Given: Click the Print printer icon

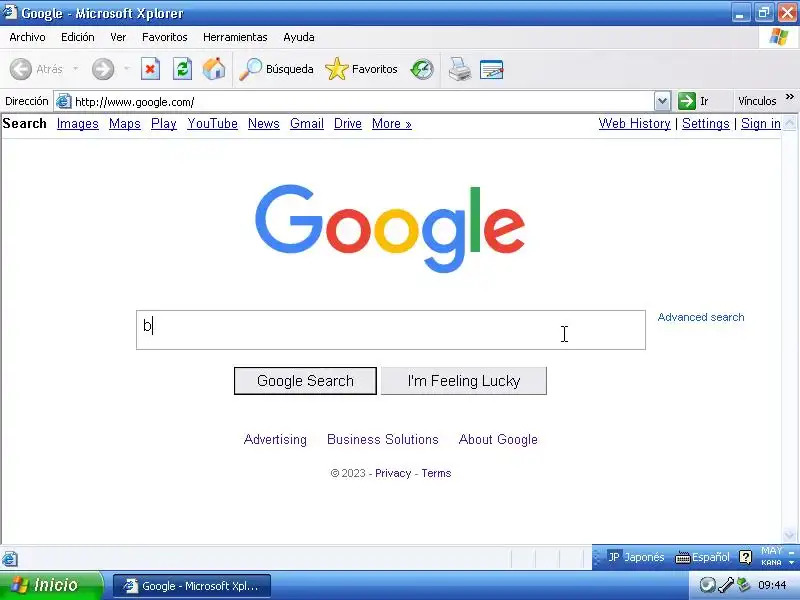Looking at the screenshot, I should pos(460,69).
